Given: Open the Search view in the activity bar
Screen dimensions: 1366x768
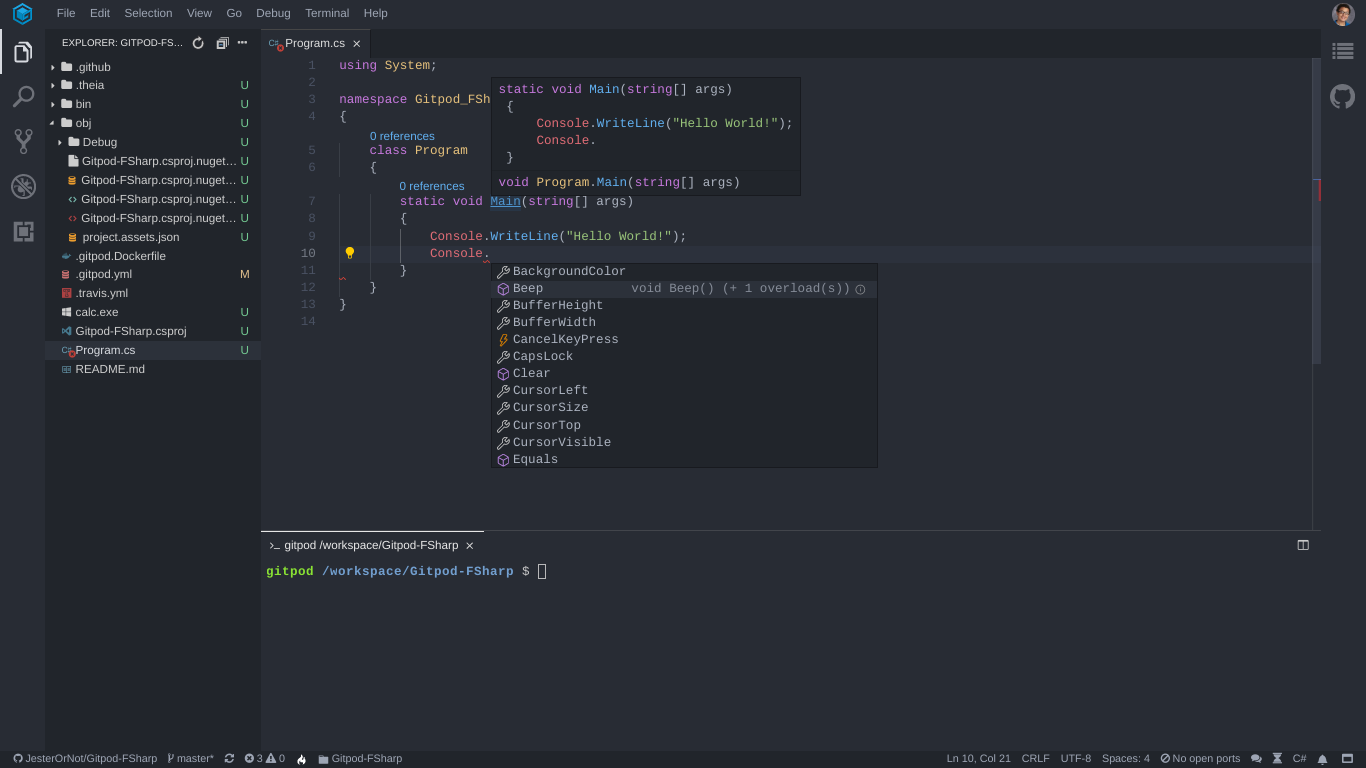Looking at the screenshot, I should [22, 96].
